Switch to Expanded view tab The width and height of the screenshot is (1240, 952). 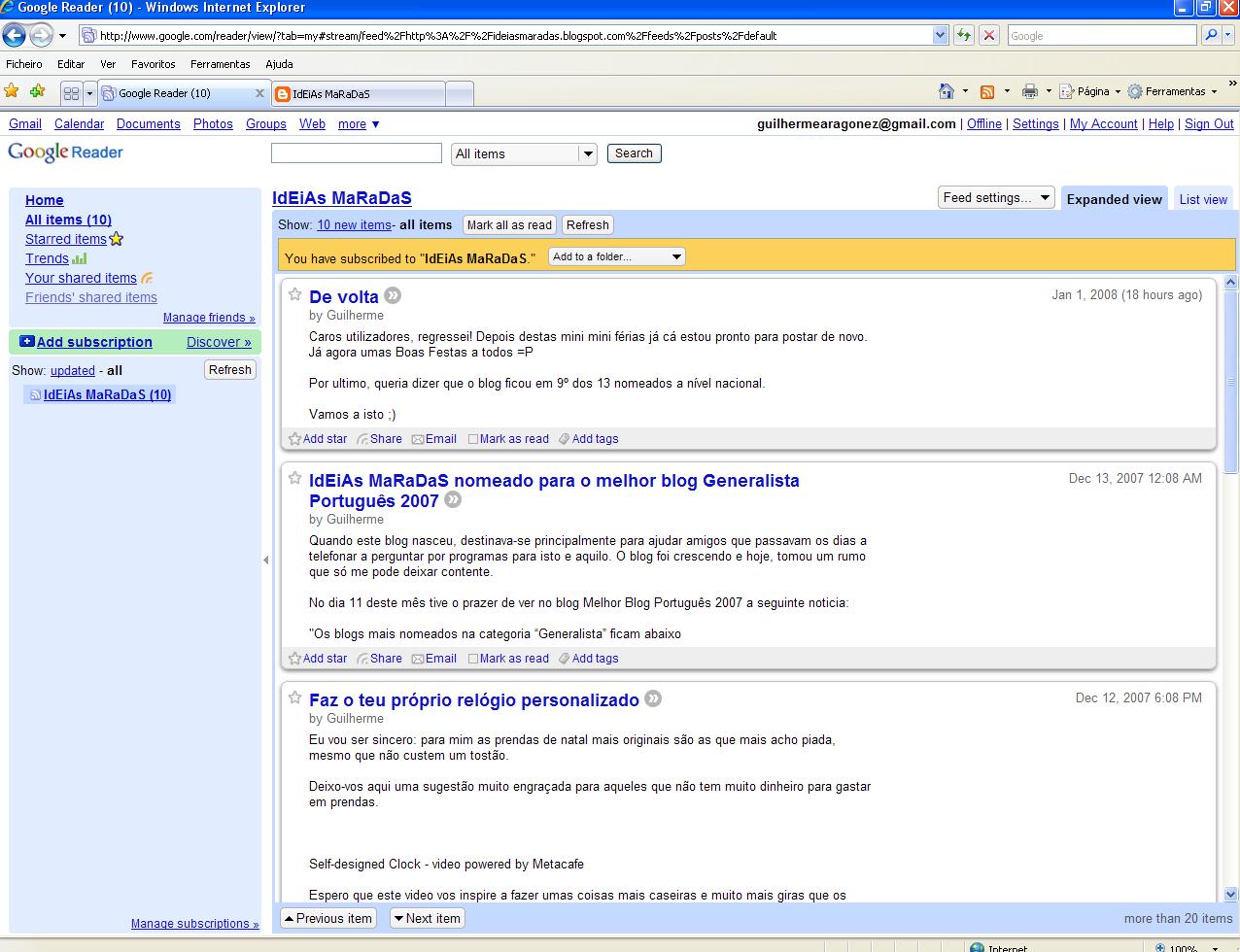tap(1115, 199)
